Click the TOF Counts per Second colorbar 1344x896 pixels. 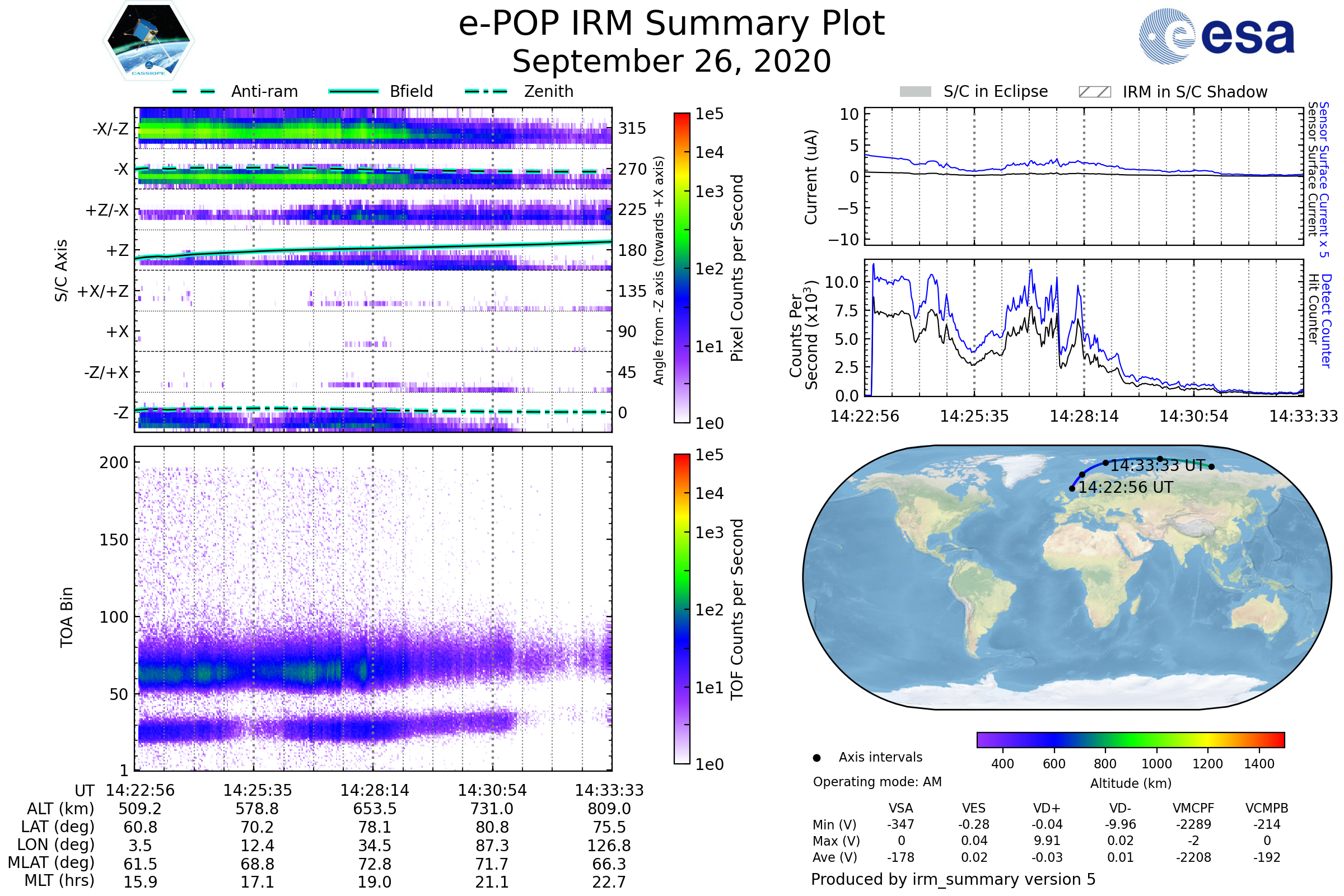tap(682, 609)
